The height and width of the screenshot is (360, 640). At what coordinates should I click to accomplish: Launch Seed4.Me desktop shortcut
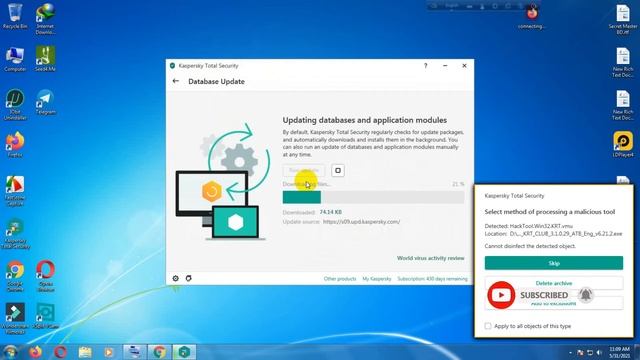(x=45, y=59)
